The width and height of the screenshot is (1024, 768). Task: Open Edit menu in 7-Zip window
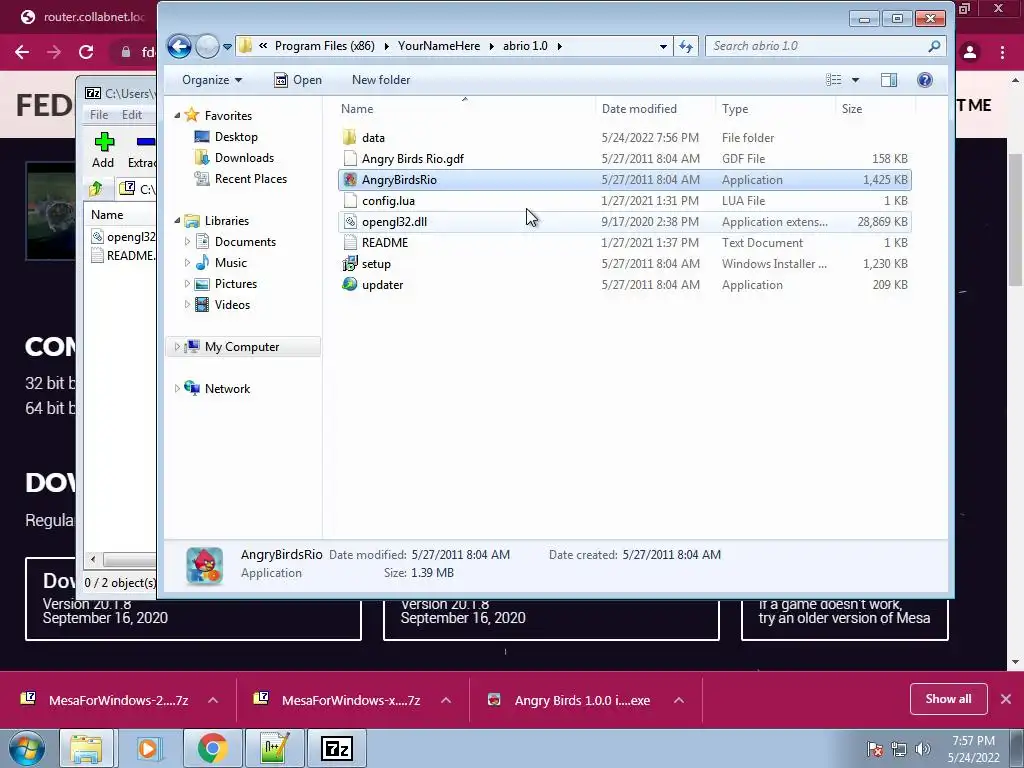point(131,114)
